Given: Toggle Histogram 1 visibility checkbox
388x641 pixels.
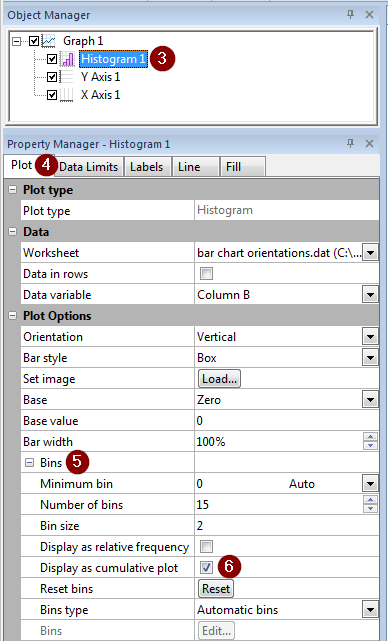Looking at the screenshot, I should (52, 59).
